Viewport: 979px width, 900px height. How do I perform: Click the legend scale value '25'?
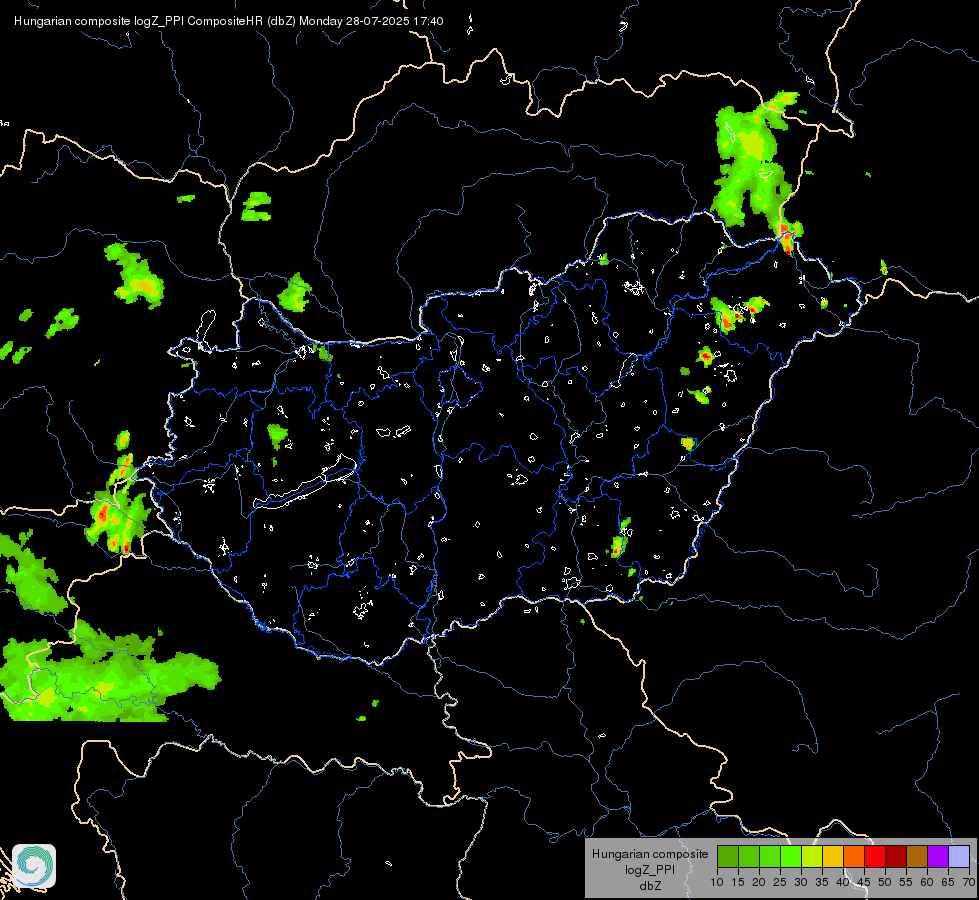780,883
